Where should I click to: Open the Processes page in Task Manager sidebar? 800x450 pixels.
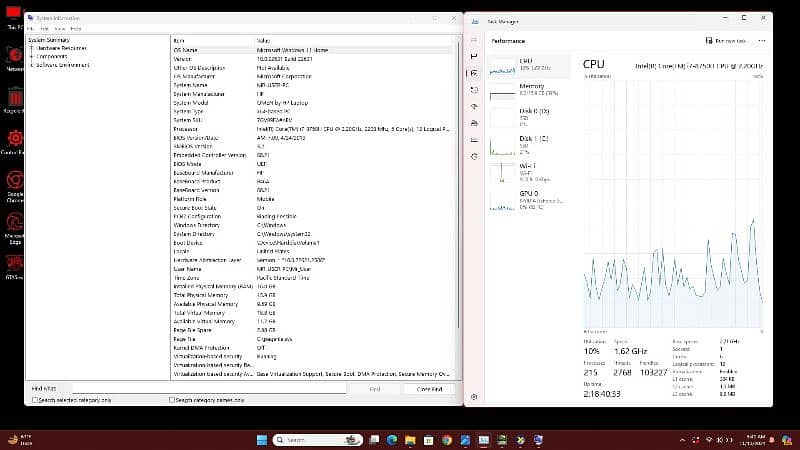pos(474,57)
